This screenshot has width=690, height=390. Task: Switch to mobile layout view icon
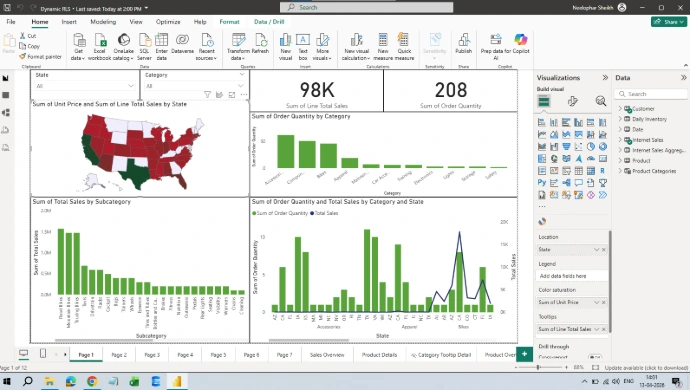click(43, 353)
